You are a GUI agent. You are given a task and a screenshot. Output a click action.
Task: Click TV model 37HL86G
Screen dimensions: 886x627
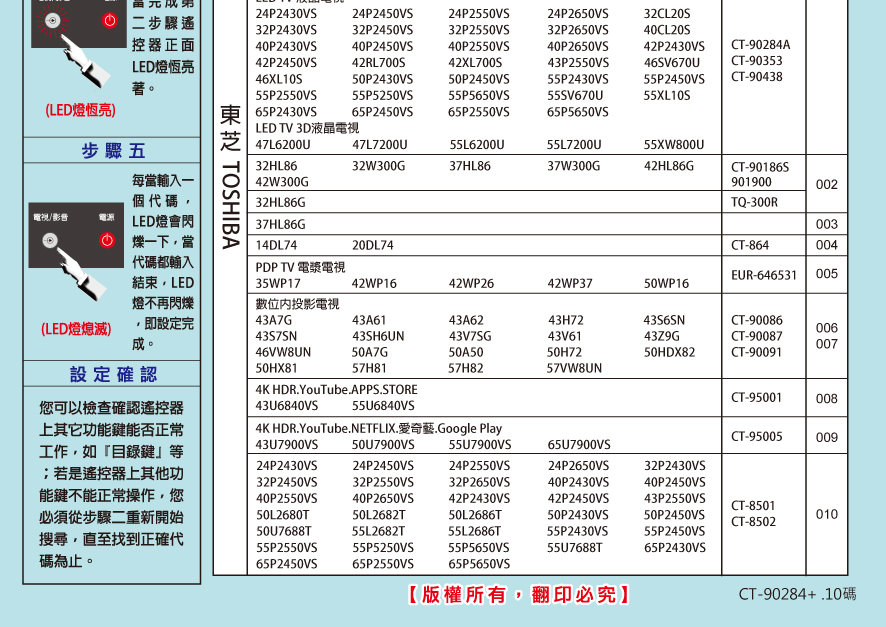tap(280, 224)
